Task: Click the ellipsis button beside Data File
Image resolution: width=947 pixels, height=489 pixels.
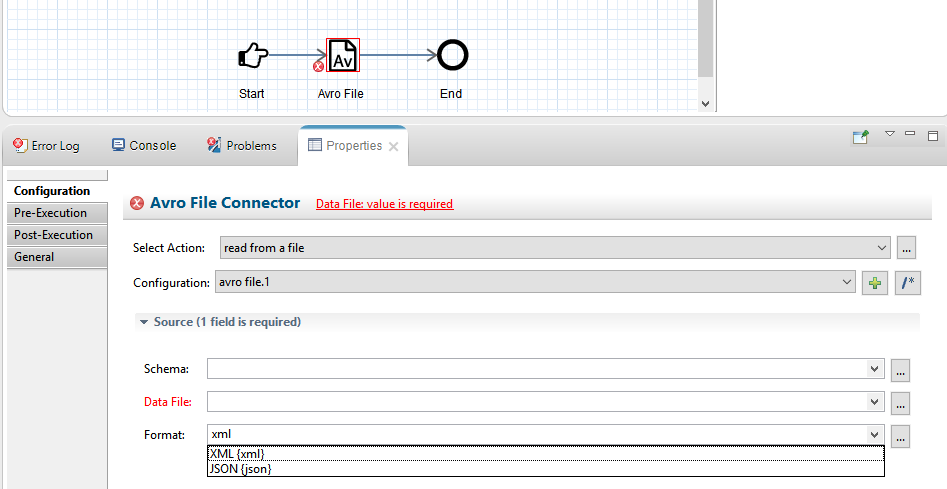Action: 900,403
